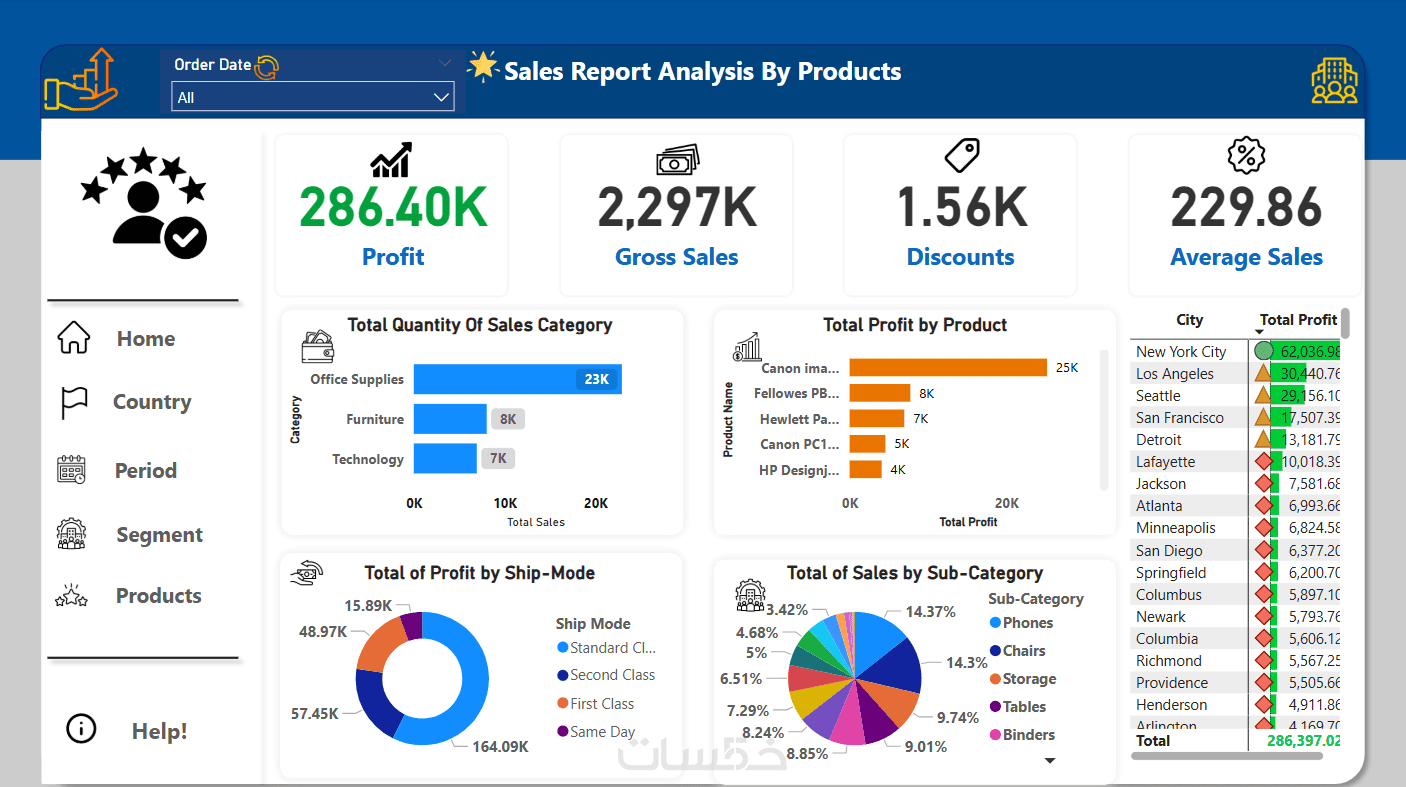Click the Period calendar icon
This screenshot has height=787, width=1406.
tap(73, 470)
